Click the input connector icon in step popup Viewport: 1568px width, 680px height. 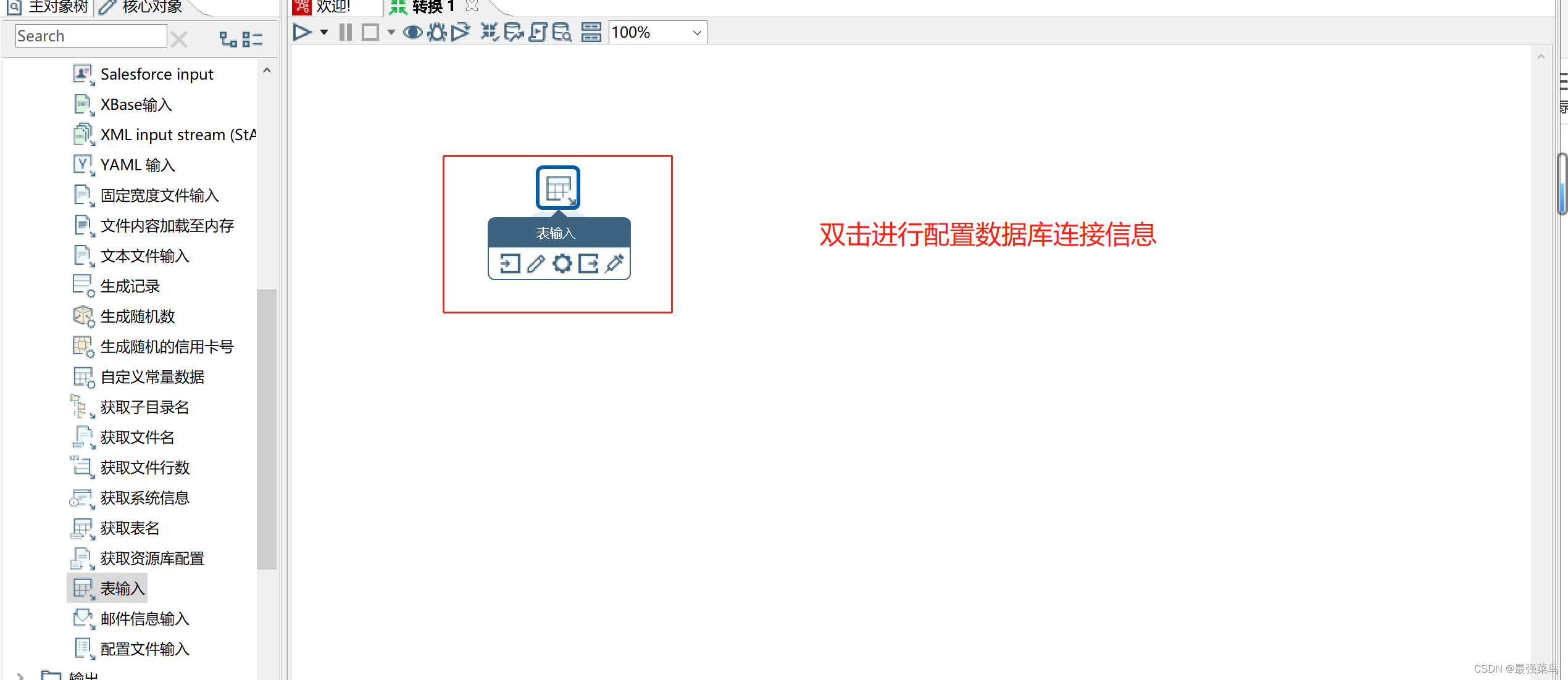point(510,263)
